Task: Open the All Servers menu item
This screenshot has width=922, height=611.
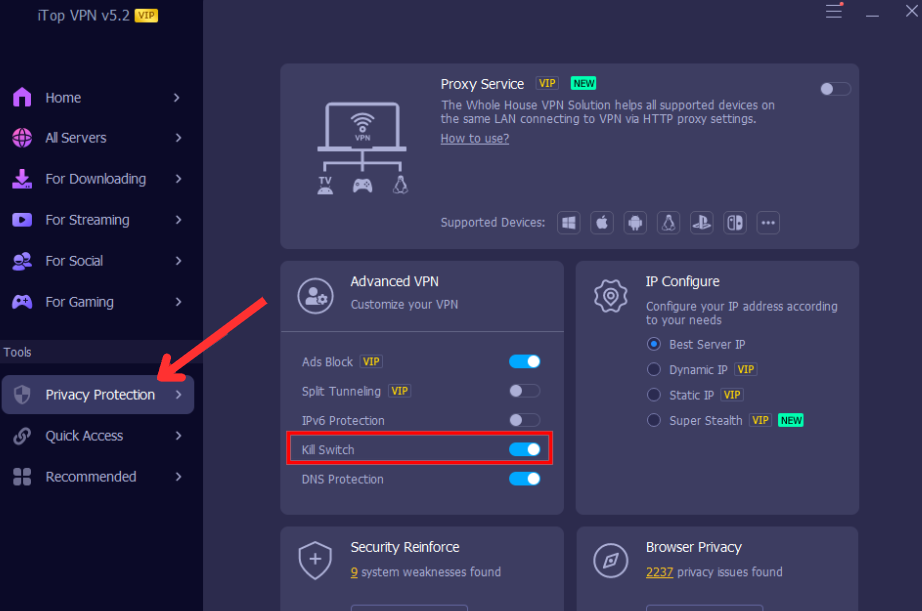Action: [98, 138]
